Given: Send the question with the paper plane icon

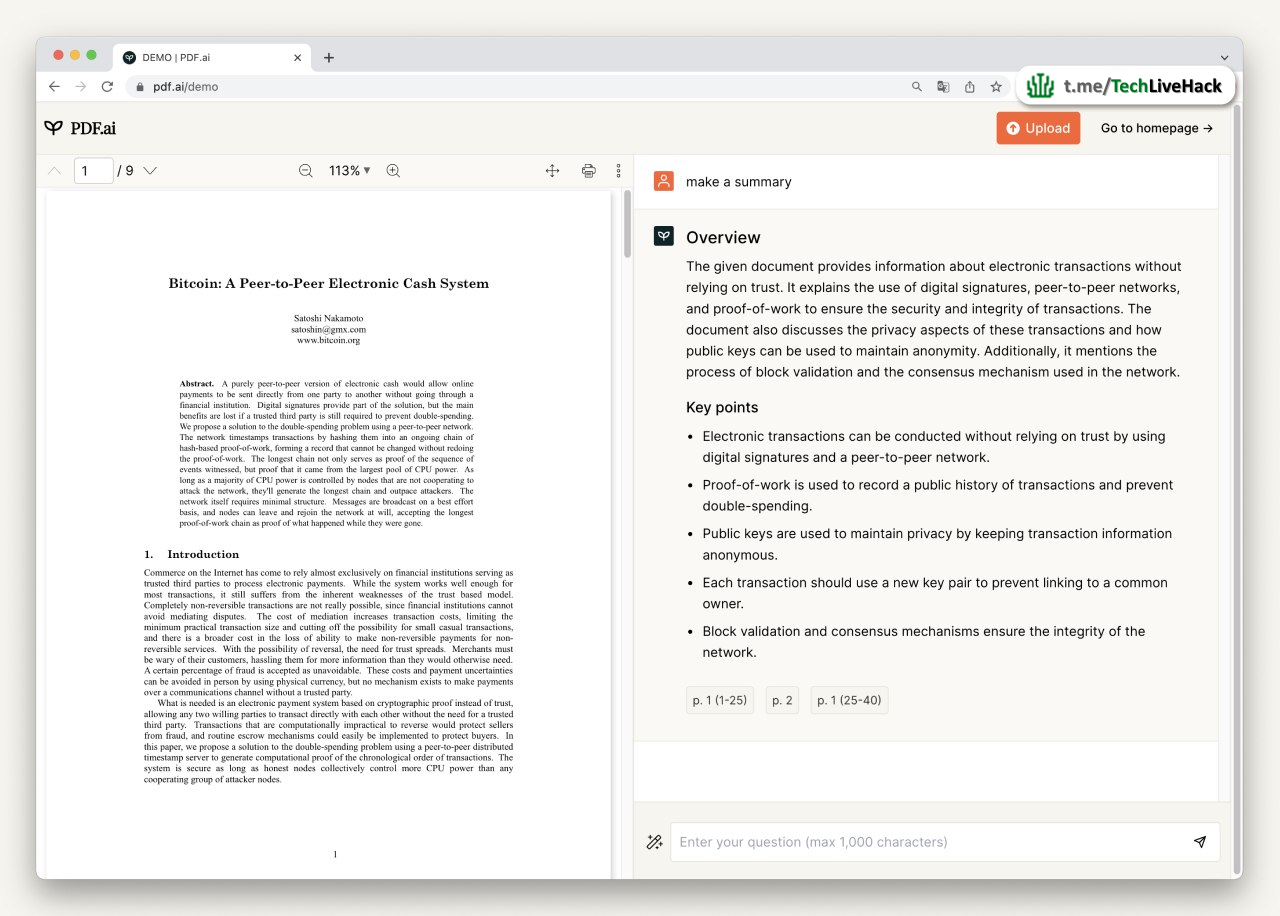Looking at the screenshot, I should pyautogui.click(x=1200, y=842).
